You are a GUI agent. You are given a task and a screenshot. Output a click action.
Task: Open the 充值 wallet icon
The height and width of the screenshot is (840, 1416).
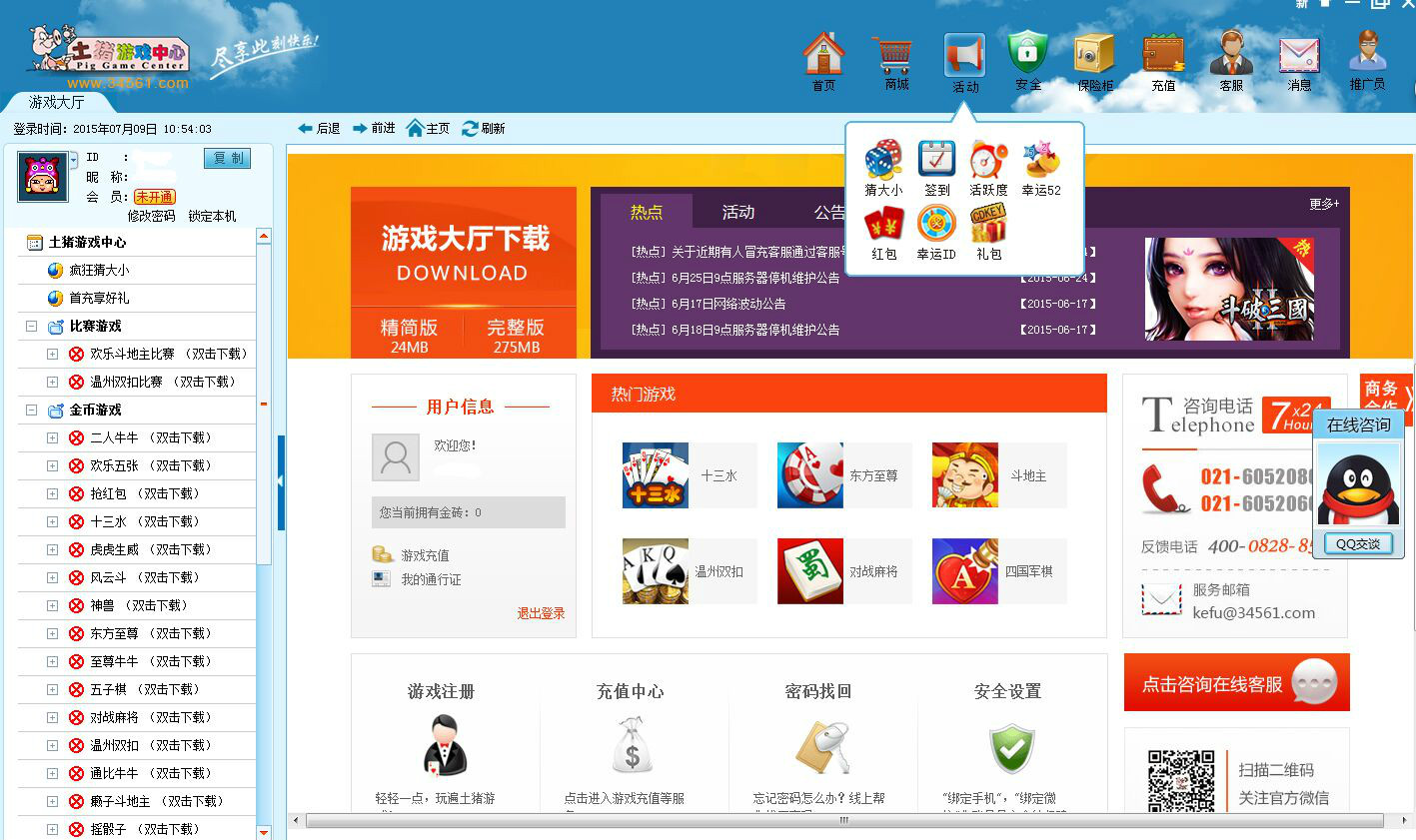coord(1163,56)
